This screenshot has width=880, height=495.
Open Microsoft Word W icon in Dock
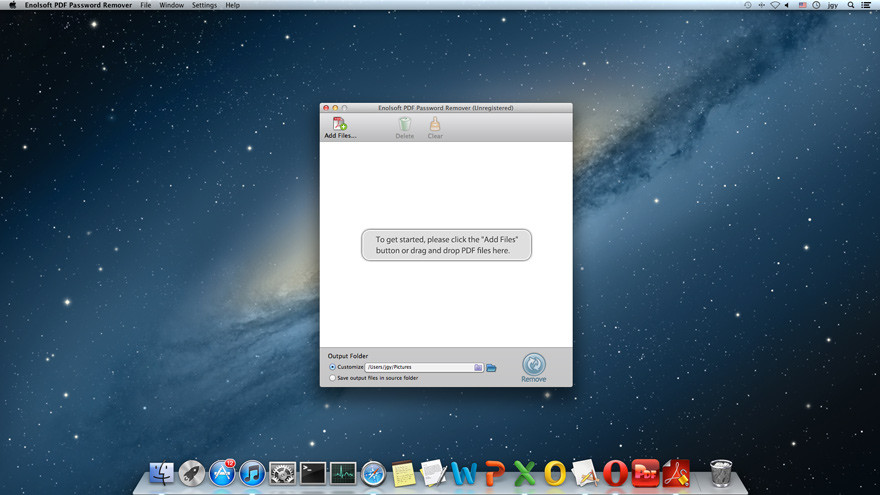[x=464, y=474]
